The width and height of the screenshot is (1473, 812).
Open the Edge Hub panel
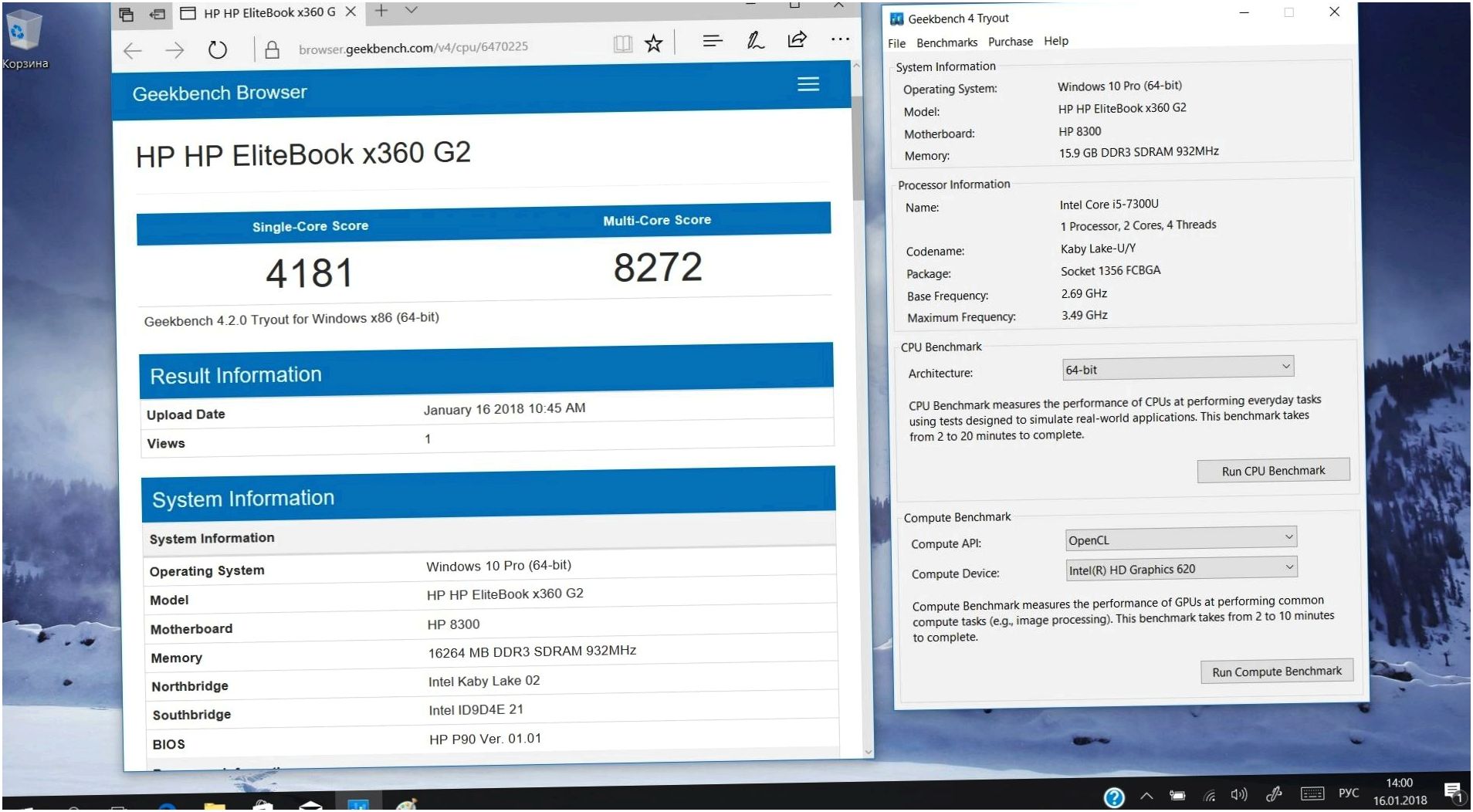[x=713, y=41]
